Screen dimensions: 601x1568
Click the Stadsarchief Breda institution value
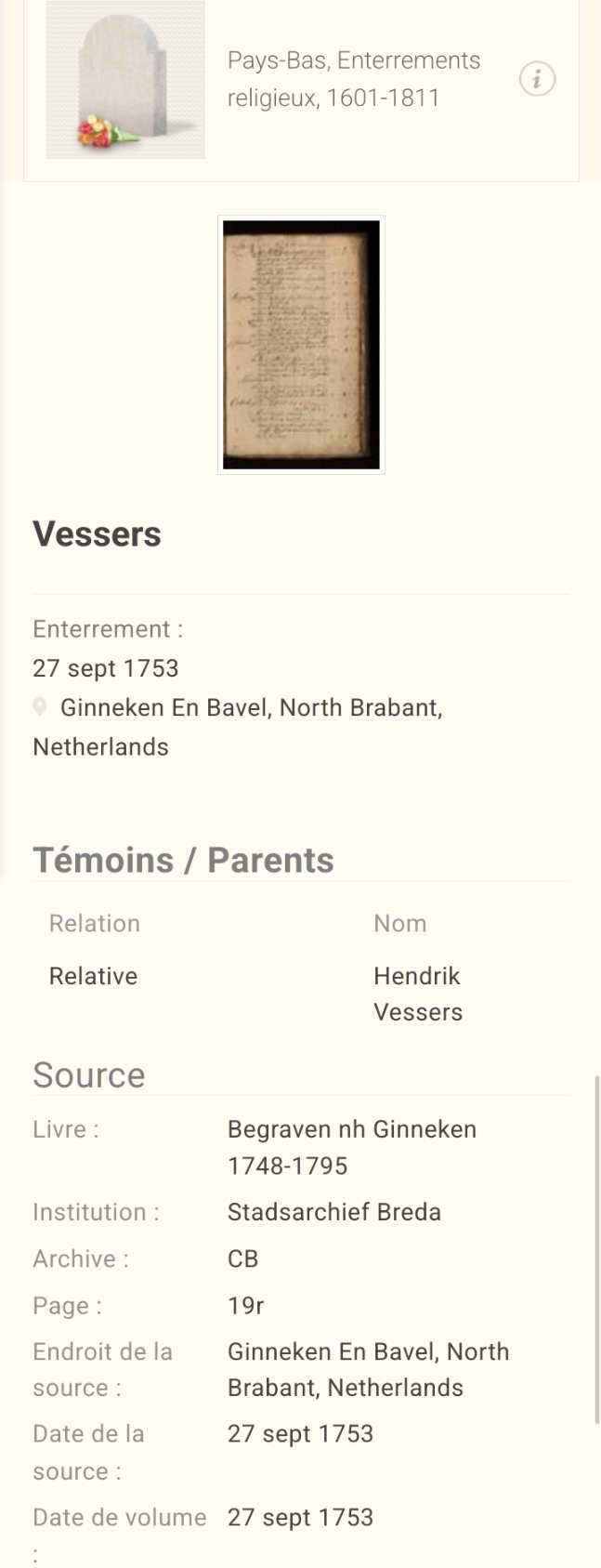[x=333, y=1212]
